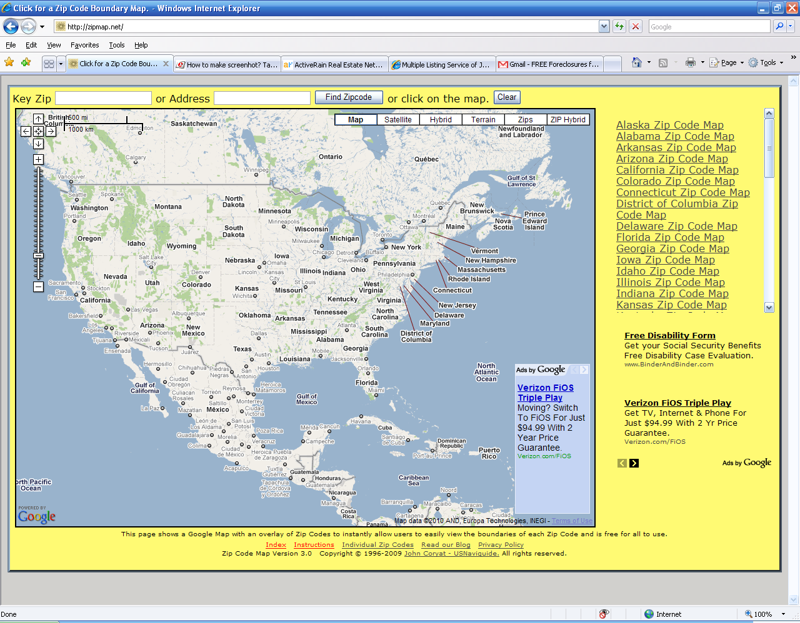The image size is (800, 623).
Task: Select the Map view type
Action: click(x=356, y=119)
